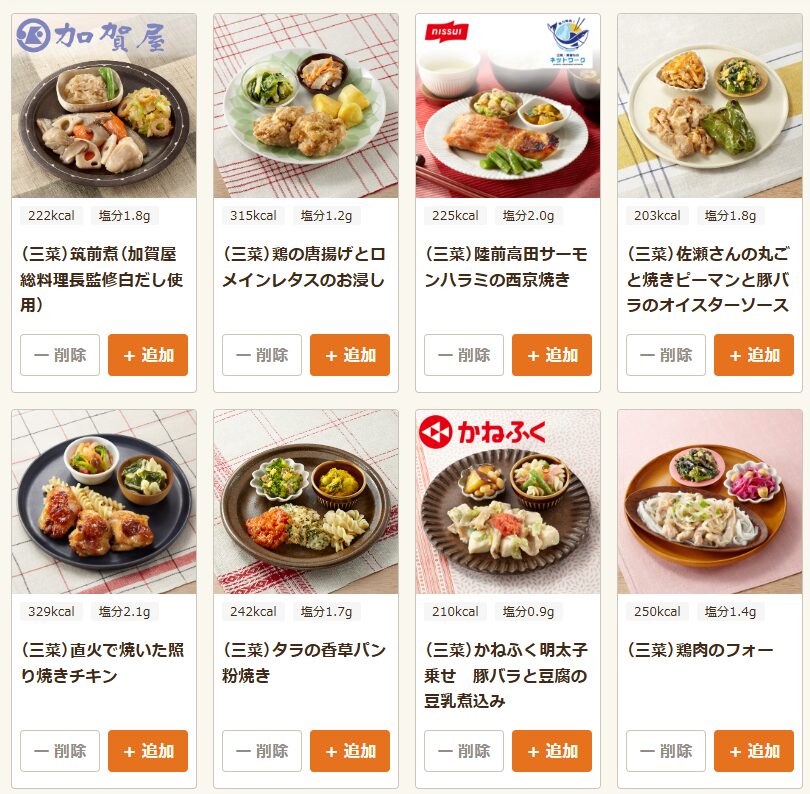Click the nissui logo badge

click(x=446, y=32)
